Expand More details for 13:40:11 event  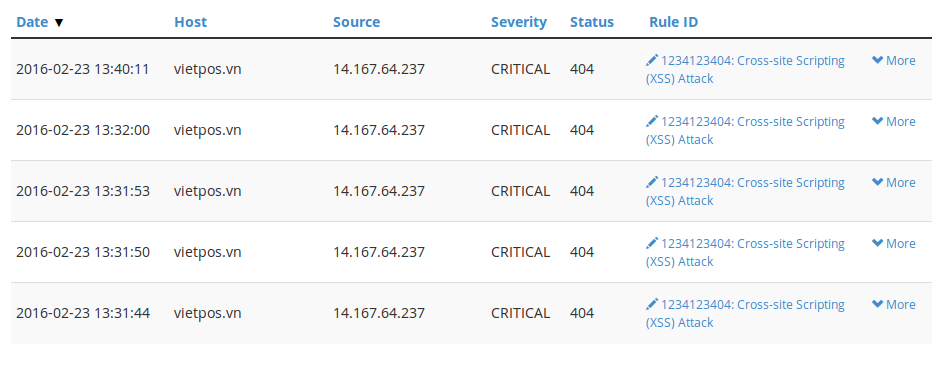893,61
